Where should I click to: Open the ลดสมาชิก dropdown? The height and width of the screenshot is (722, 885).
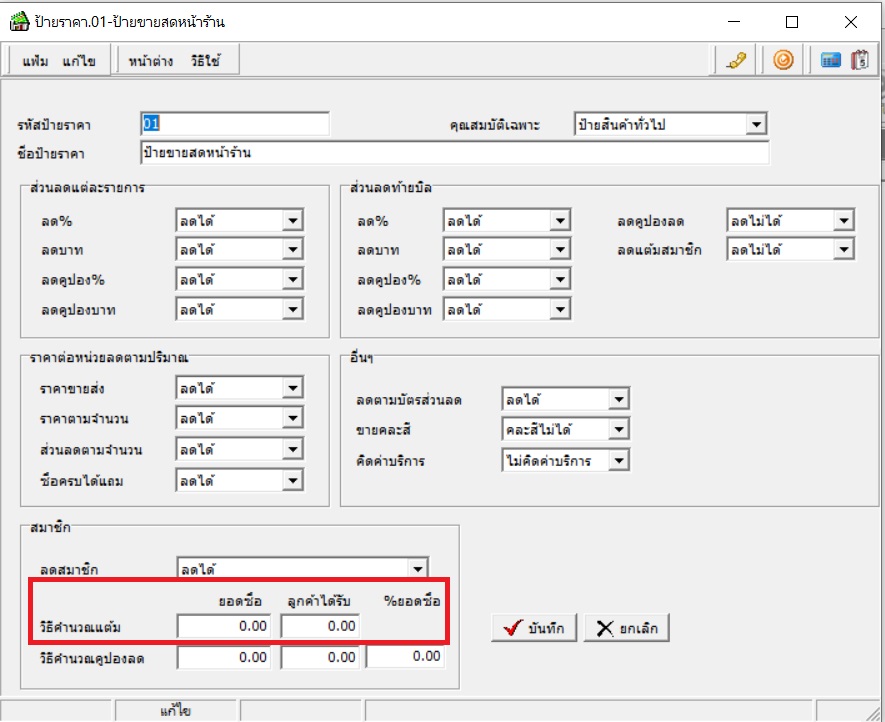tap(417, 568)
